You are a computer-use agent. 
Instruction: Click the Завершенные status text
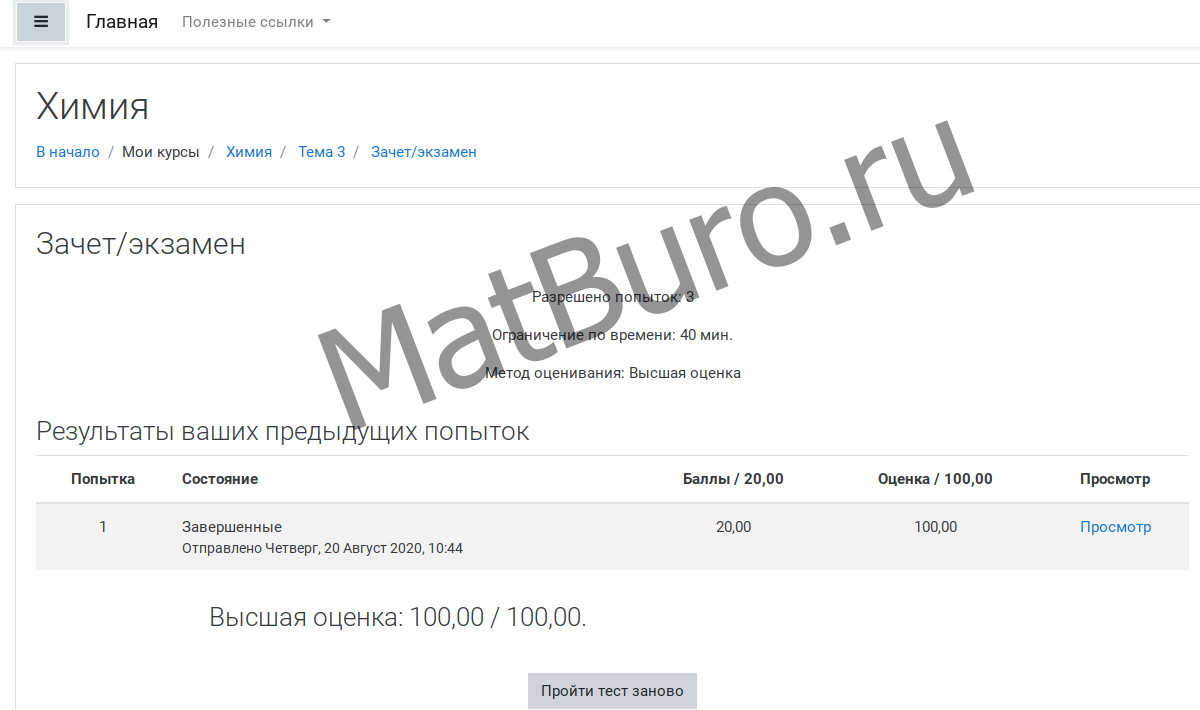pos(232,527)
